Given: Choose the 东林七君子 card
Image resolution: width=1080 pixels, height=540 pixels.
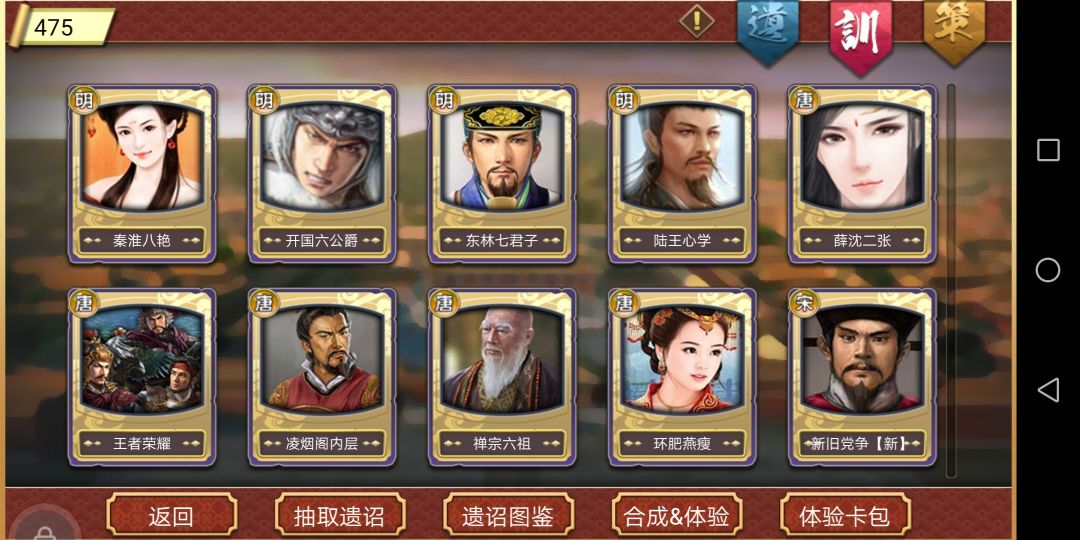Looking at the screenshot, I should [502, 174].
